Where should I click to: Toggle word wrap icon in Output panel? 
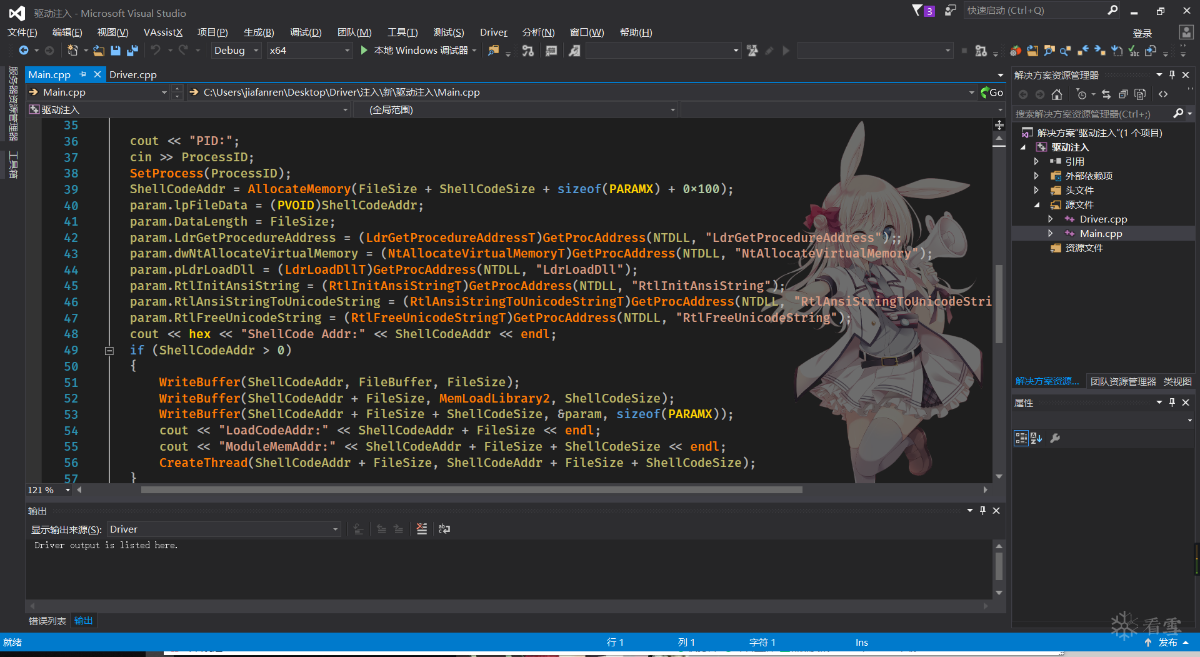coord(444,529)
